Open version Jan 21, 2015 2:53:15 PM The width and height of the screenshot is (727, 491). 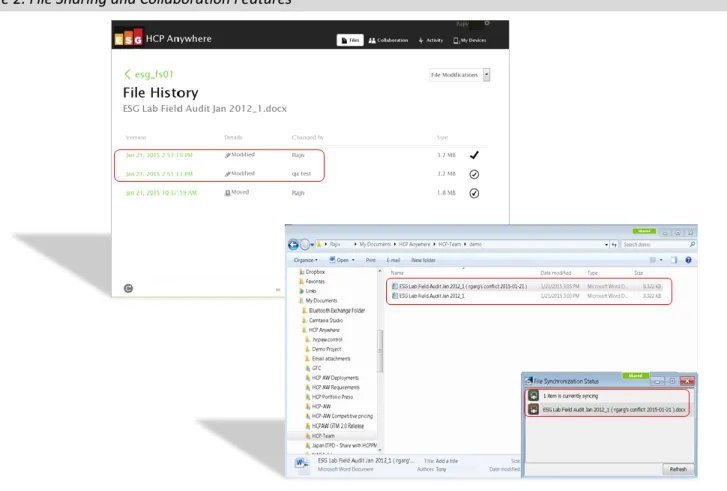(x=159, y=155)
